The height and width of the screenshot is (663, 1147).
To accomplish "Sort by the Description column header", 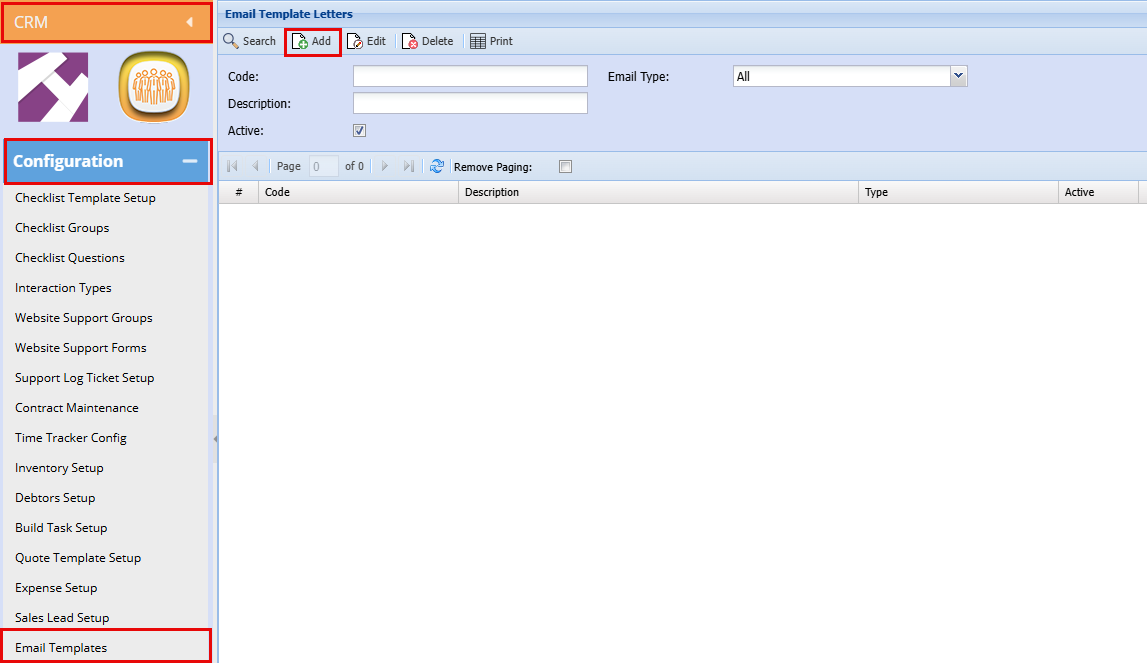I will 658,192.
